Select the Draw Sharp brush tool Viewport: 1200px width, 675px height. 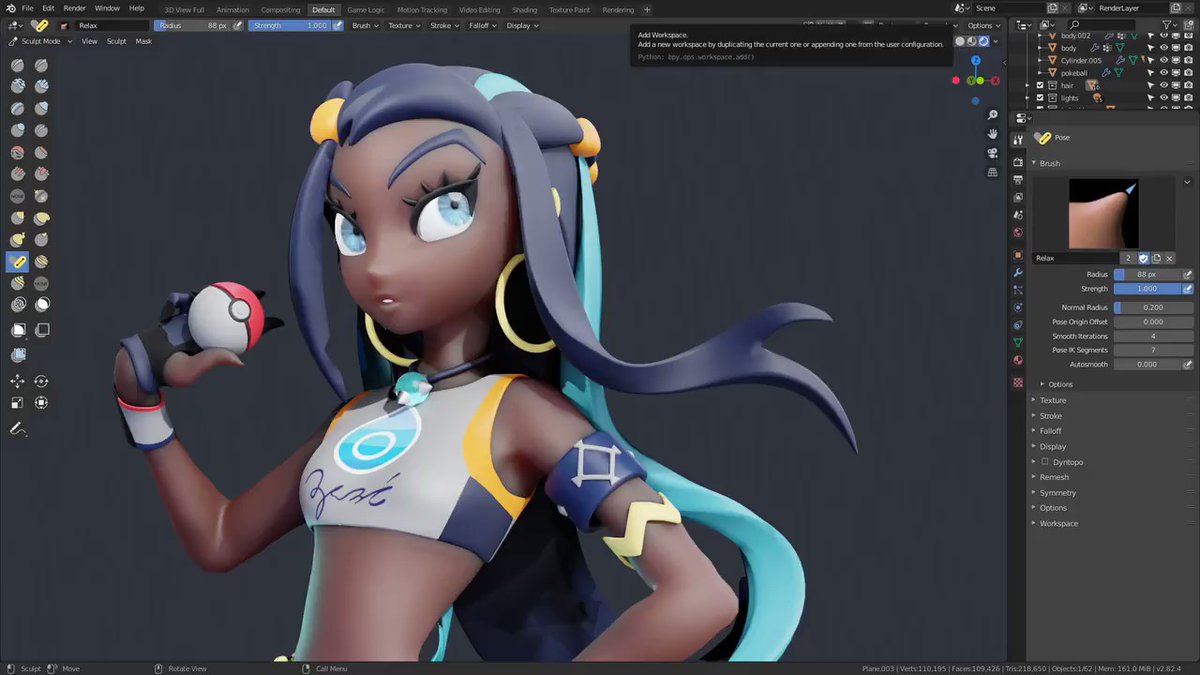[41, 65]
